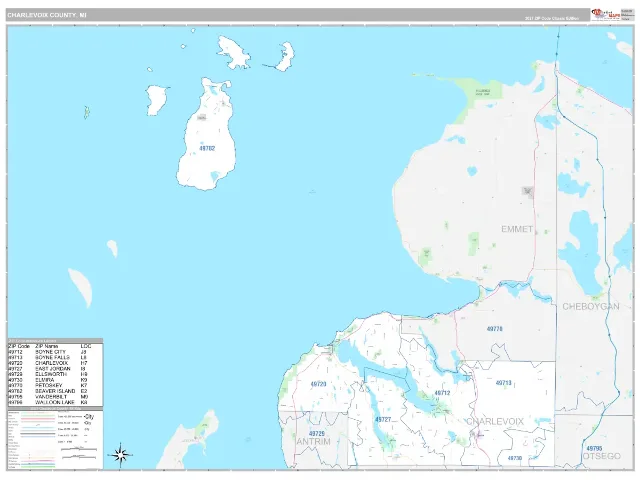The image size is (640, 480).
Task: Click ZIP code label 49729 on the map
Action: click(x=317, y=433)
